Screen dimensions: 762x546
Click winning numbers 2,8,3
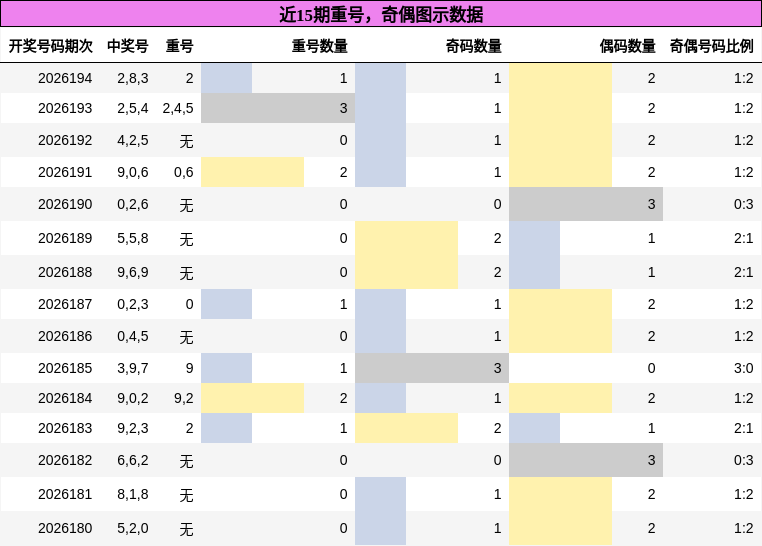point(133,78)
